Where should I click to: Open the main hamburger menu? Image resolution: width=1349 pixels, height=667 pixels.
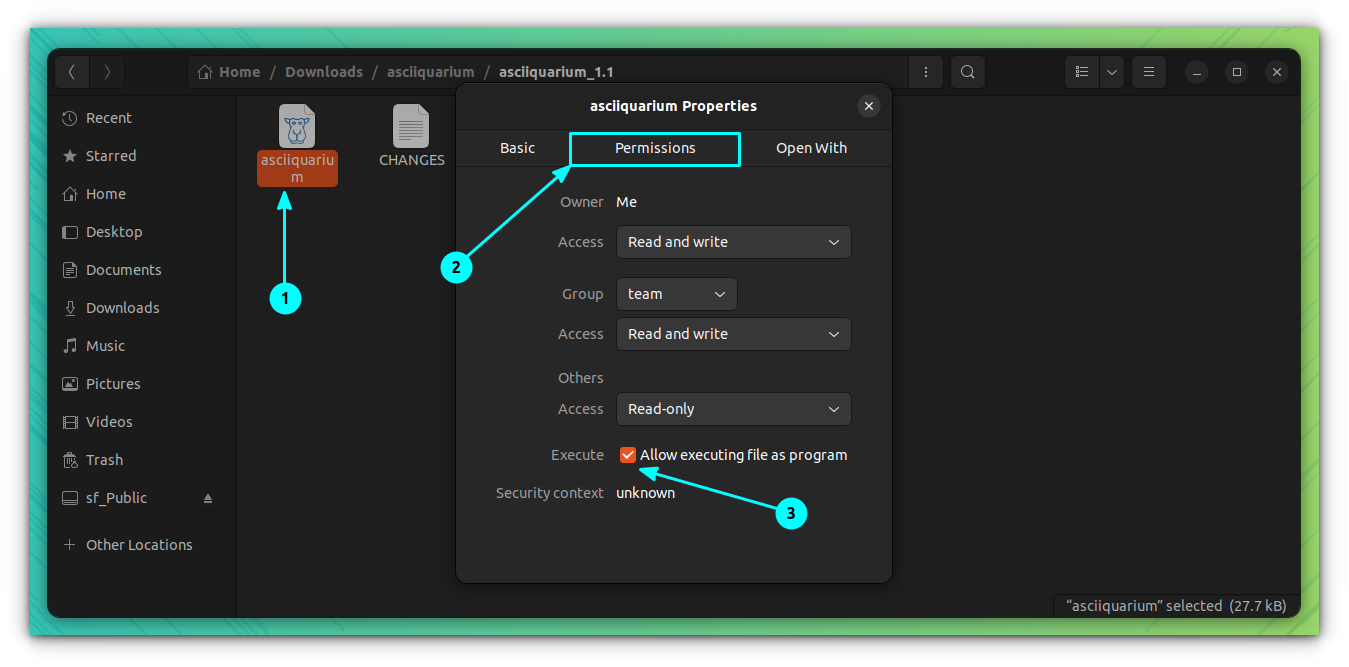1148,71
